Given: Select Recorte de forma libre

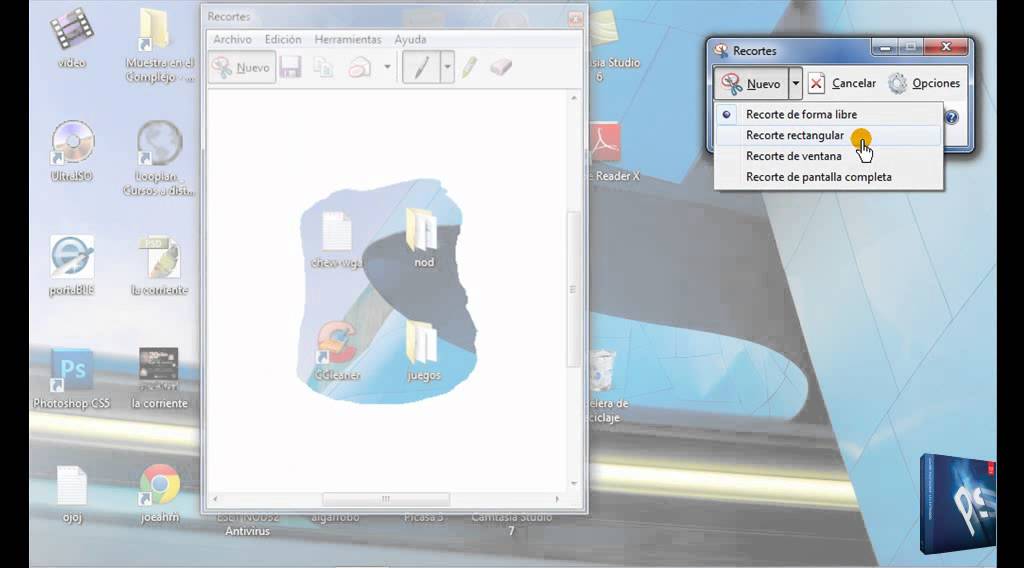Looking at the screenshot, I should [x=829, y=114].
